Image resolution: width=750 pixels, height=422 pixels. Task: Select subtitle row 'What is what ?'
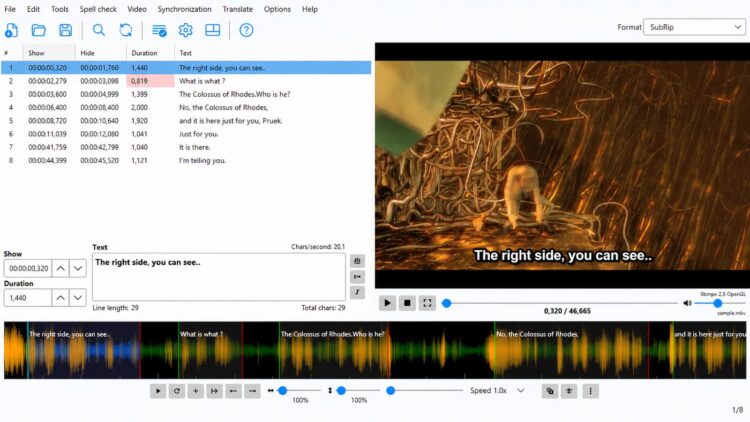[x=186, y=81]
